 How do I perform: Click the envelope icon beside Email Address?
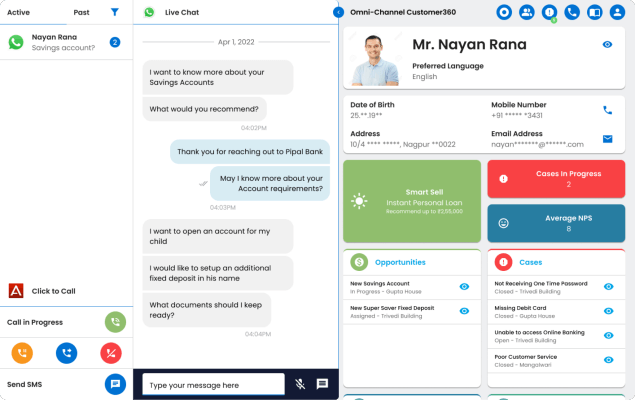pos(607,139)
